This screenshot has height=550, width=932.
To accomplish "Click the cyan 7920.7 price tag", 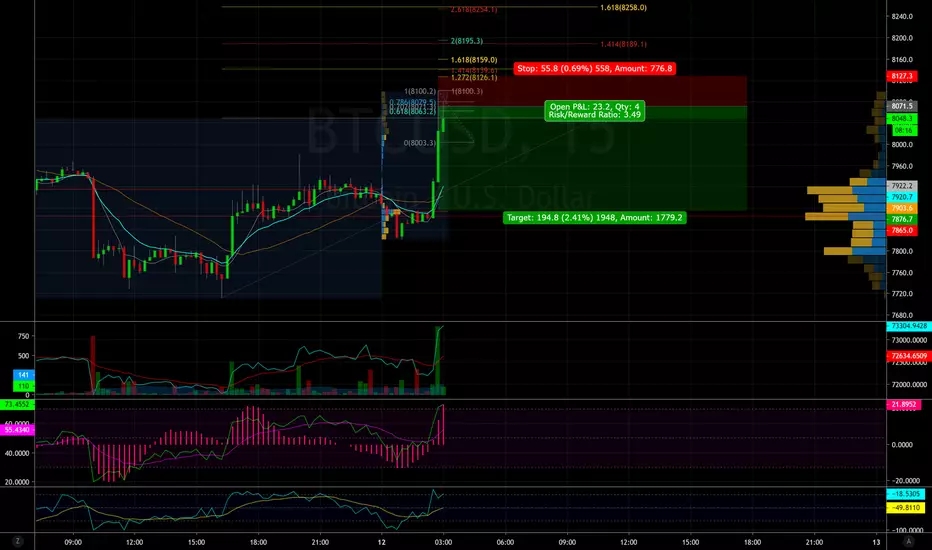I will 902,197.
